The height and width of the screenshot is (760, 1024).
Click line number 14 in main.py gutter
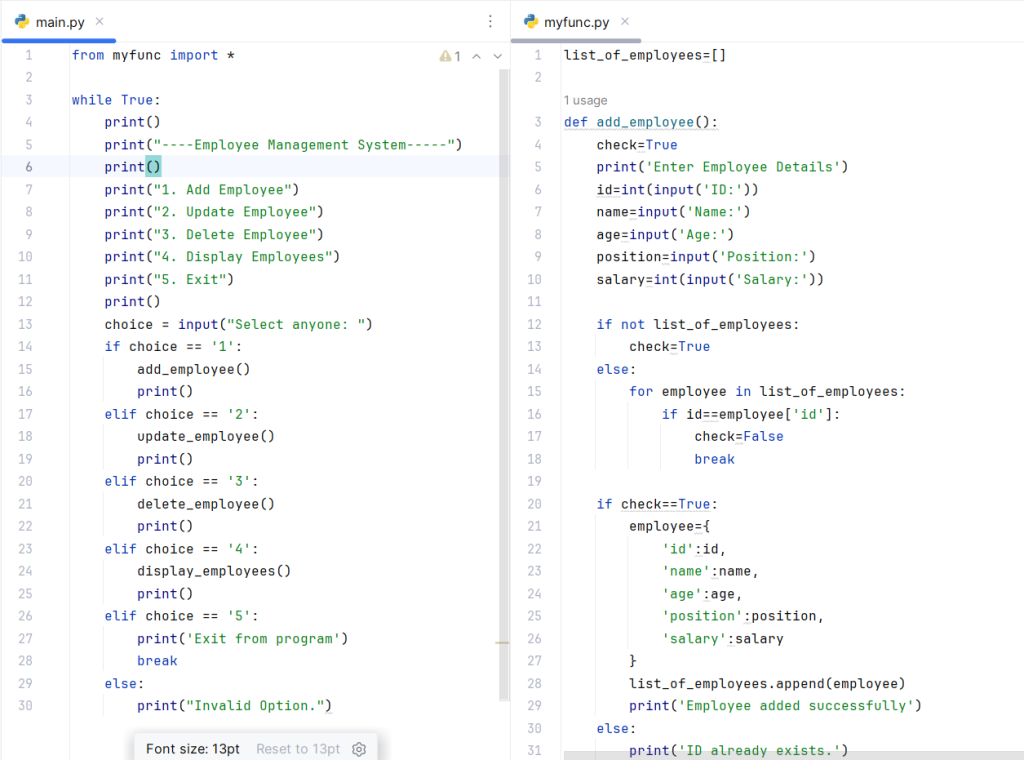click(x=25, y=347)
